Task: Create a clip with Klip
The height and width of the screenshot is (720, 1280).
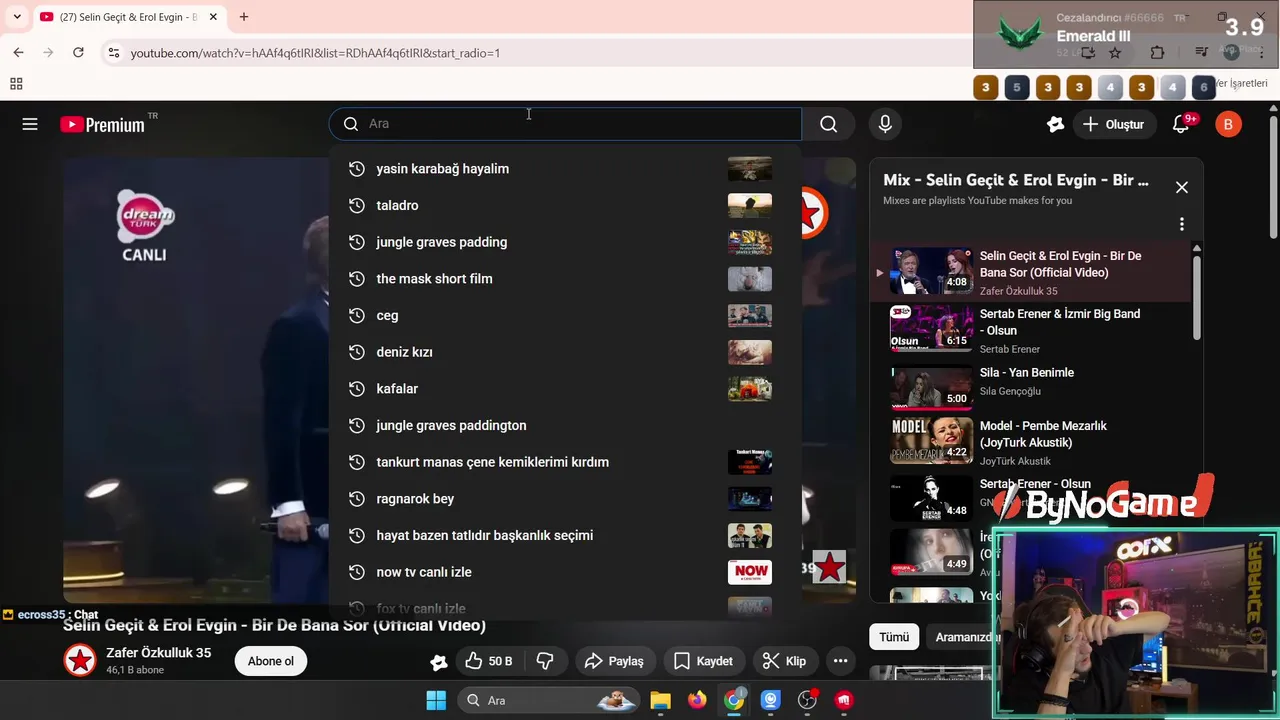Action: tap(784, 661)
